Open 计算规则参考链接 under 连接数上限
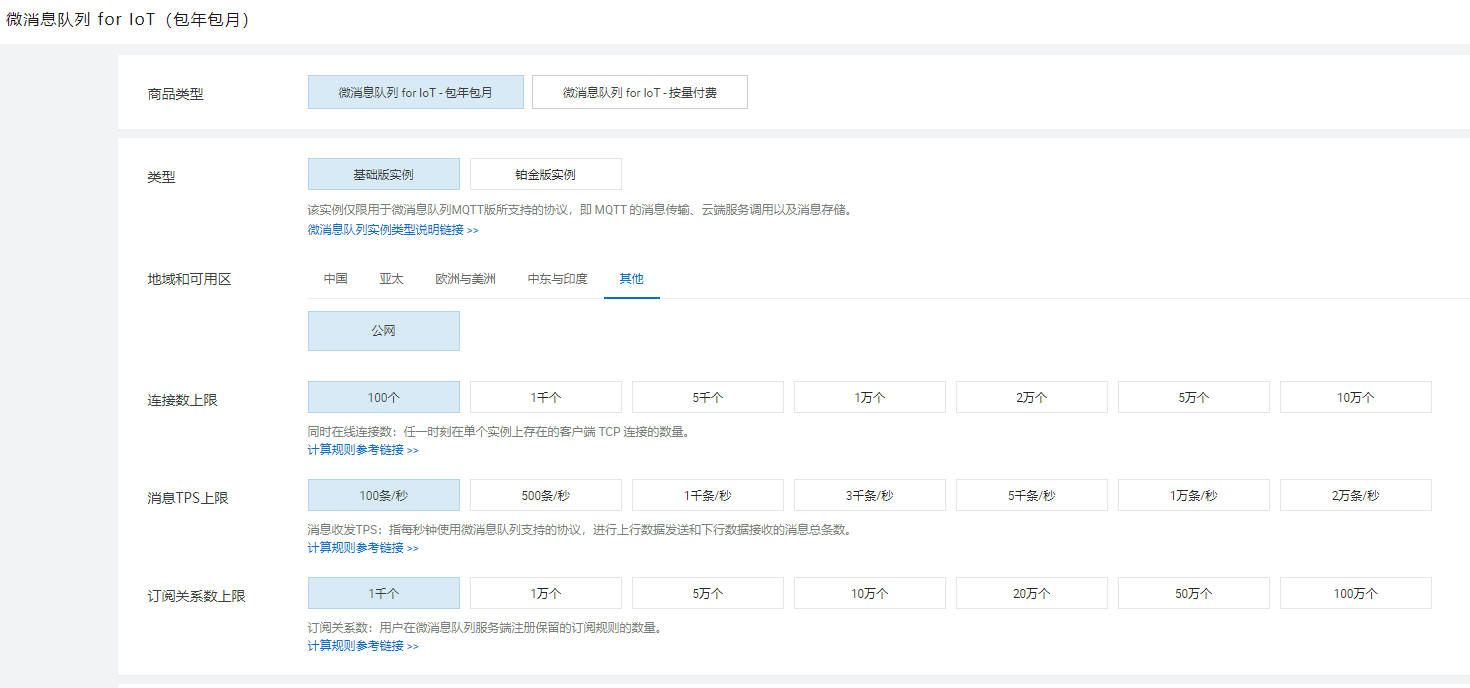The image size is (1470, 688). pyautogui.click(x=363, y=450)
